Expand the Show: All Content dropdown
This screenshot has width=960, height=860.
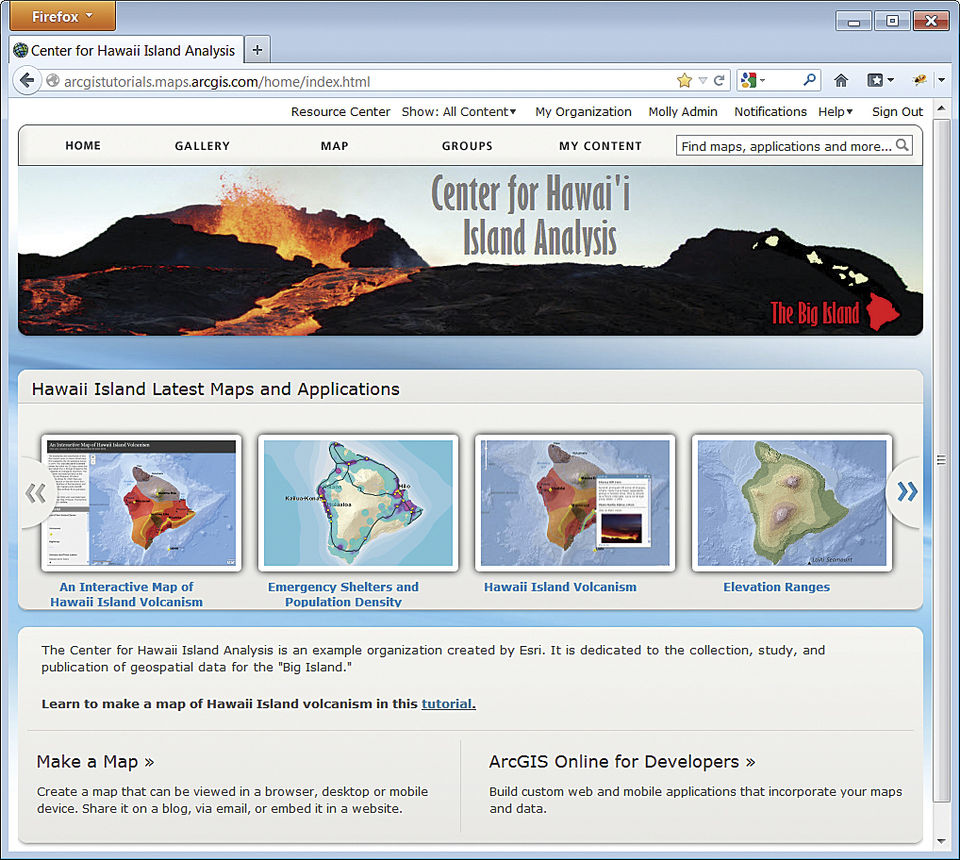pos(459,111)
